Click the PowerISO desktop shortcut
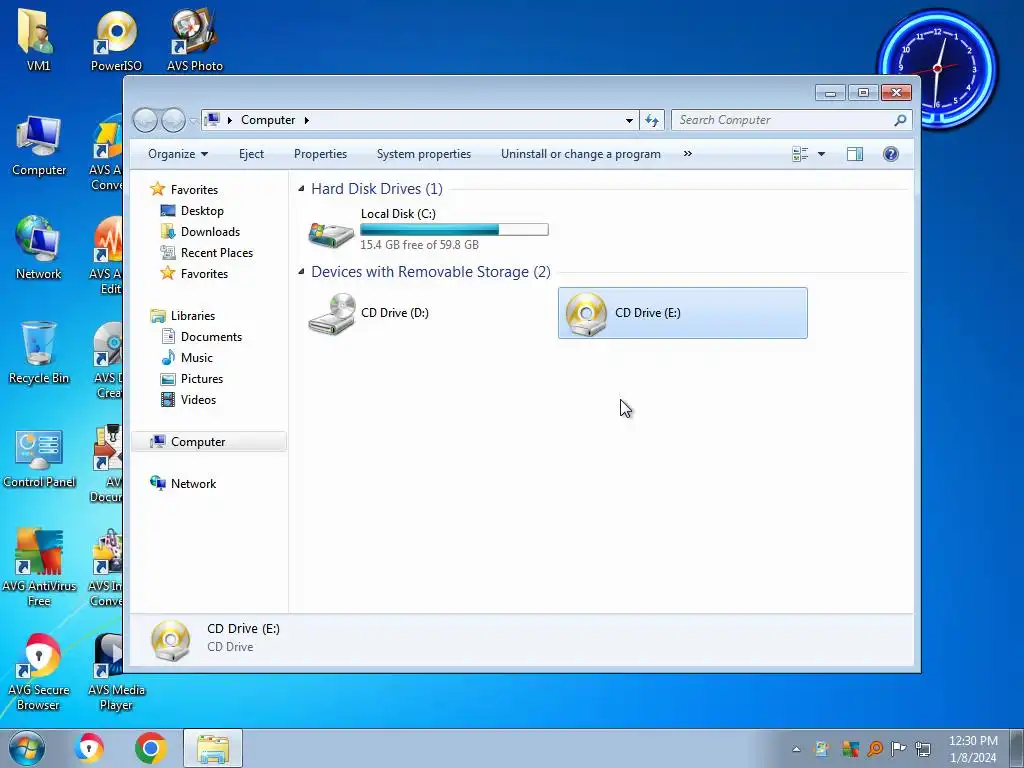1024x768 pixels. coord(116,40)
